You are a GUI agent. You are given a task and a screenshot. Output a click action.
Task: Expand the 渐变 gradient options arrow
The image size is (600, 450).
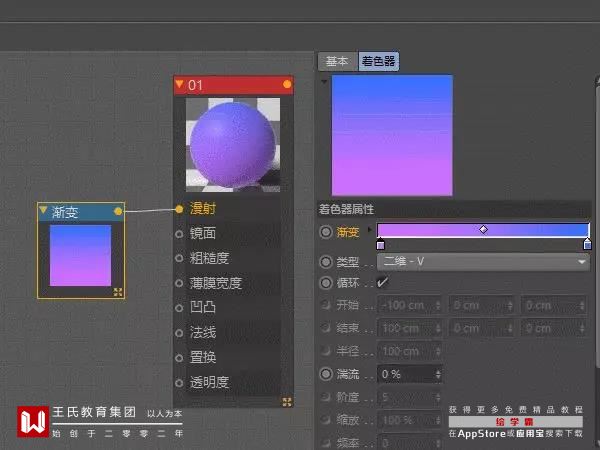[370, 230]
